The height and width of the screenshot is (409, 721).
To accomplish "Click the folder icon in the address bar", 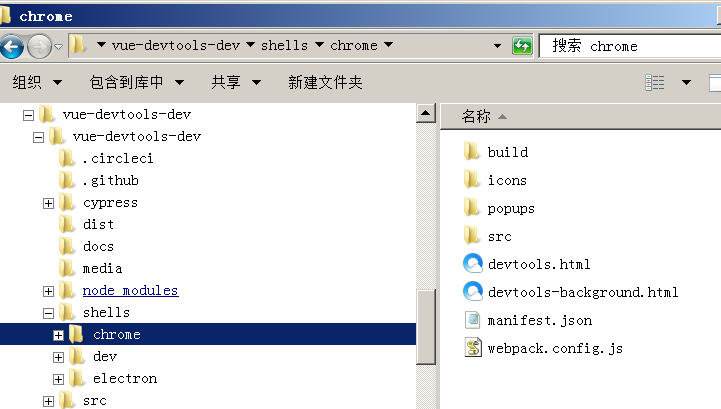I will pyautogui.click(x=79, y=45).
